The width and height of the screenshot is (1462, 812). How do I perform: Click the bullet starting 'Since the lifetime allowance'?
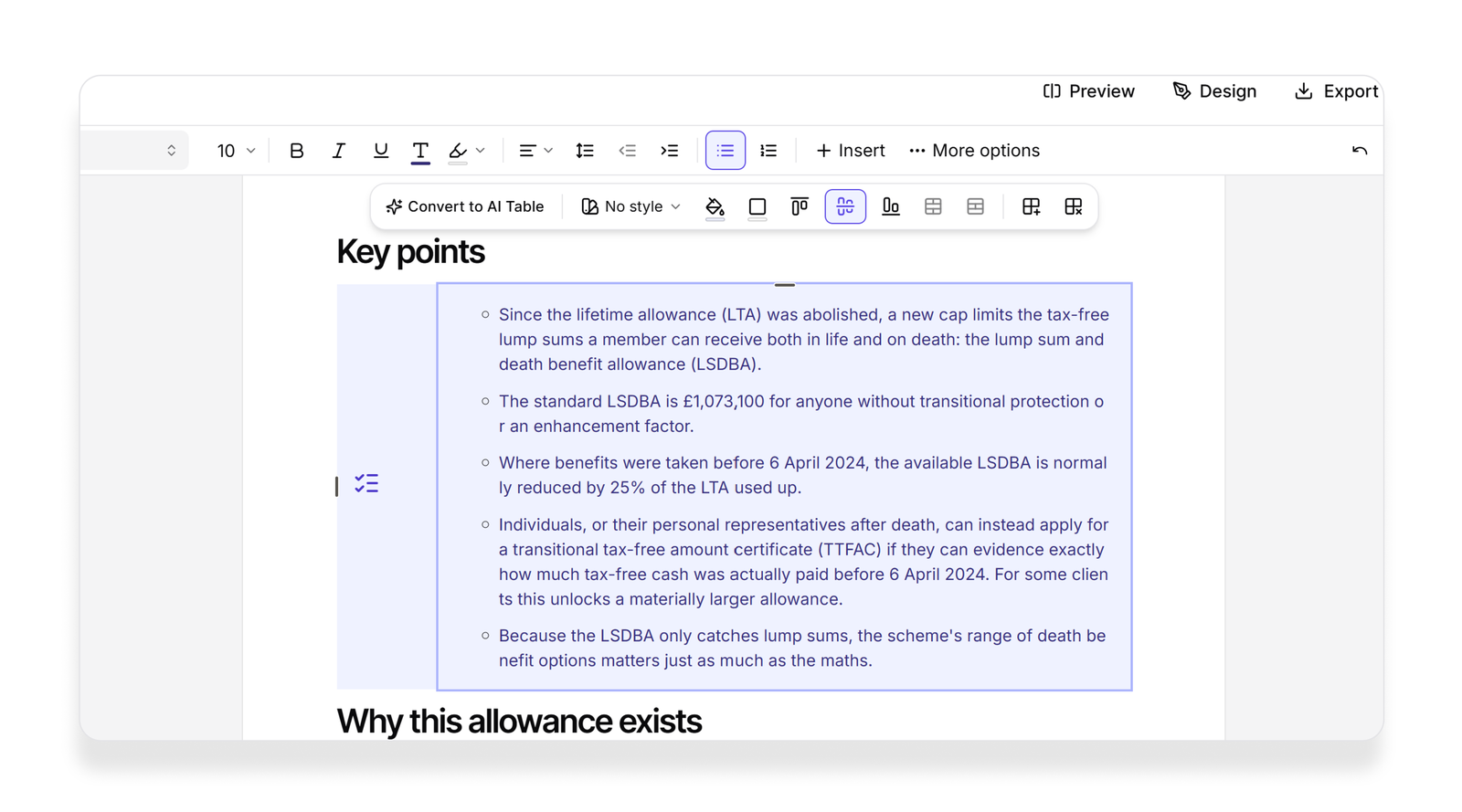pyautogui.click(x=804, y=340)
